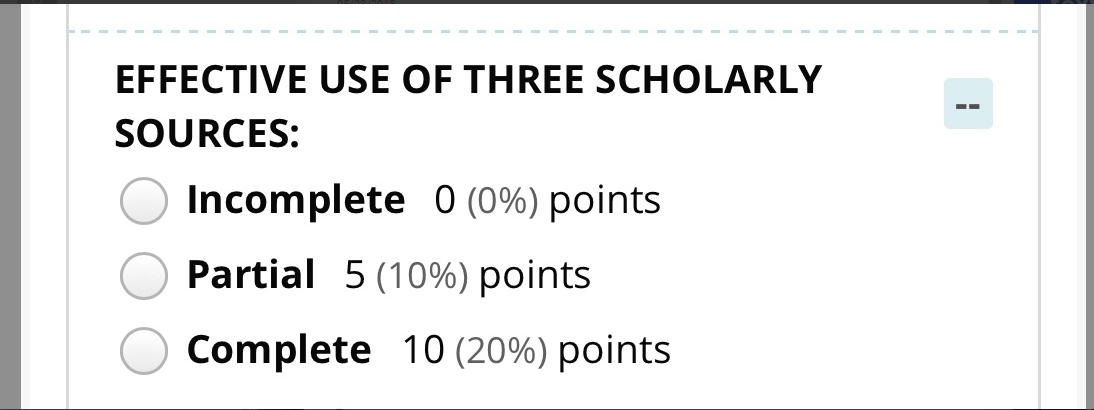Click the Effective Use of Three Scholarly heading
Screen dimensions: 1094x410
(468, 79)
